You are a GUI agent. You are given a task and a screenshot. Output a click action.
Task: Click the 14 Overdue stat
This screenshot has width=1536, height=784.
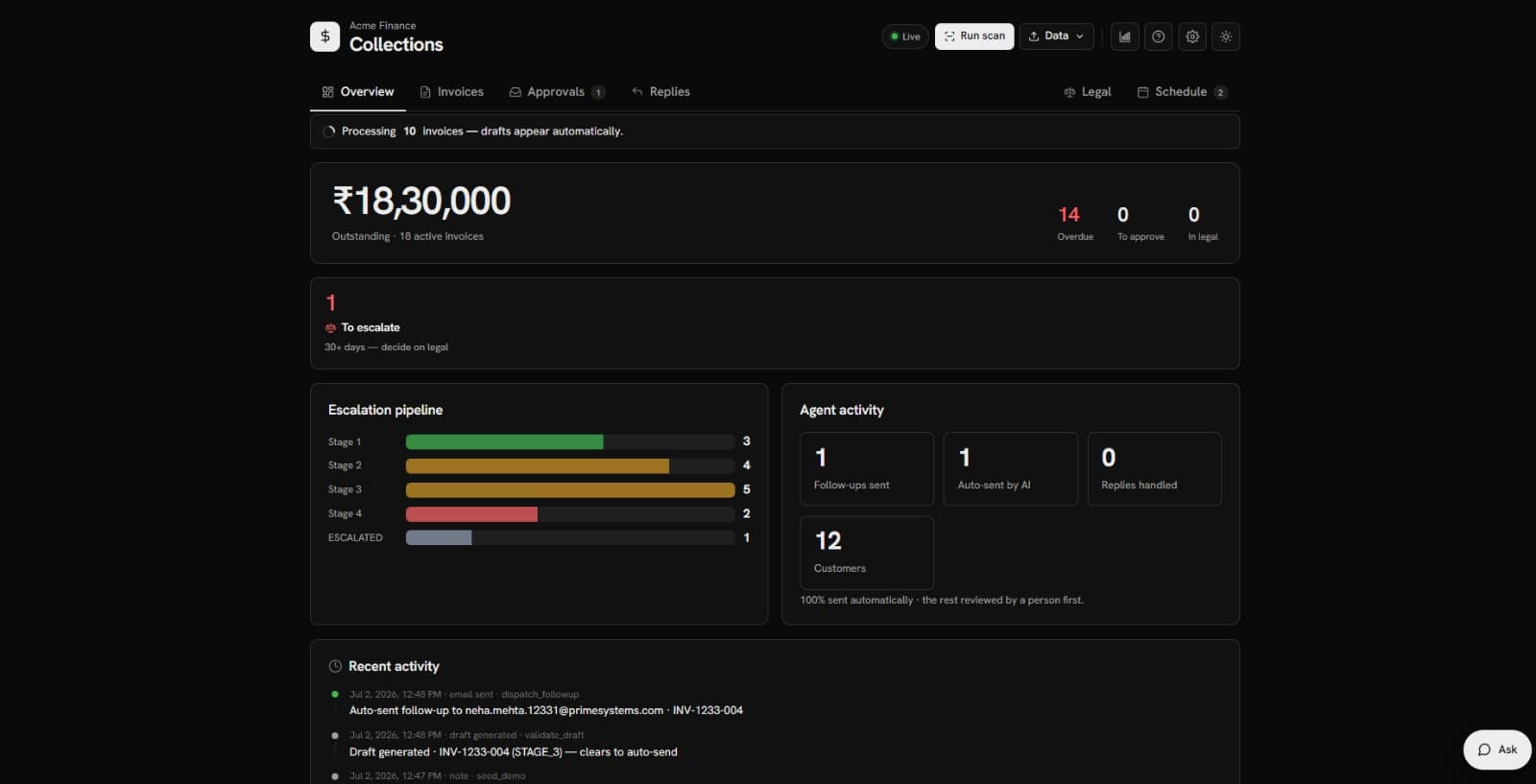(x=1074, y=223)
